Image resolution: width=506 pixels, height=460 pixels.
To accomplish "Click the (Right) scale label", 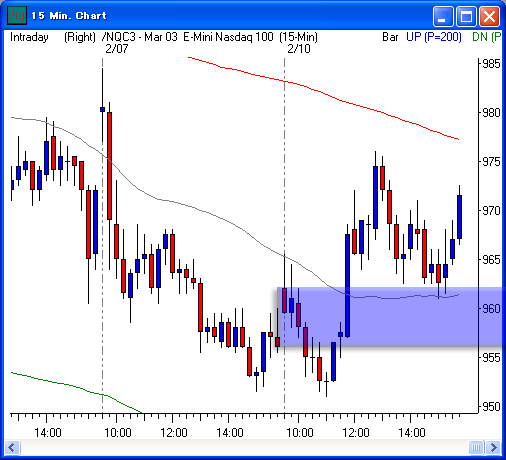I will 80,37.
